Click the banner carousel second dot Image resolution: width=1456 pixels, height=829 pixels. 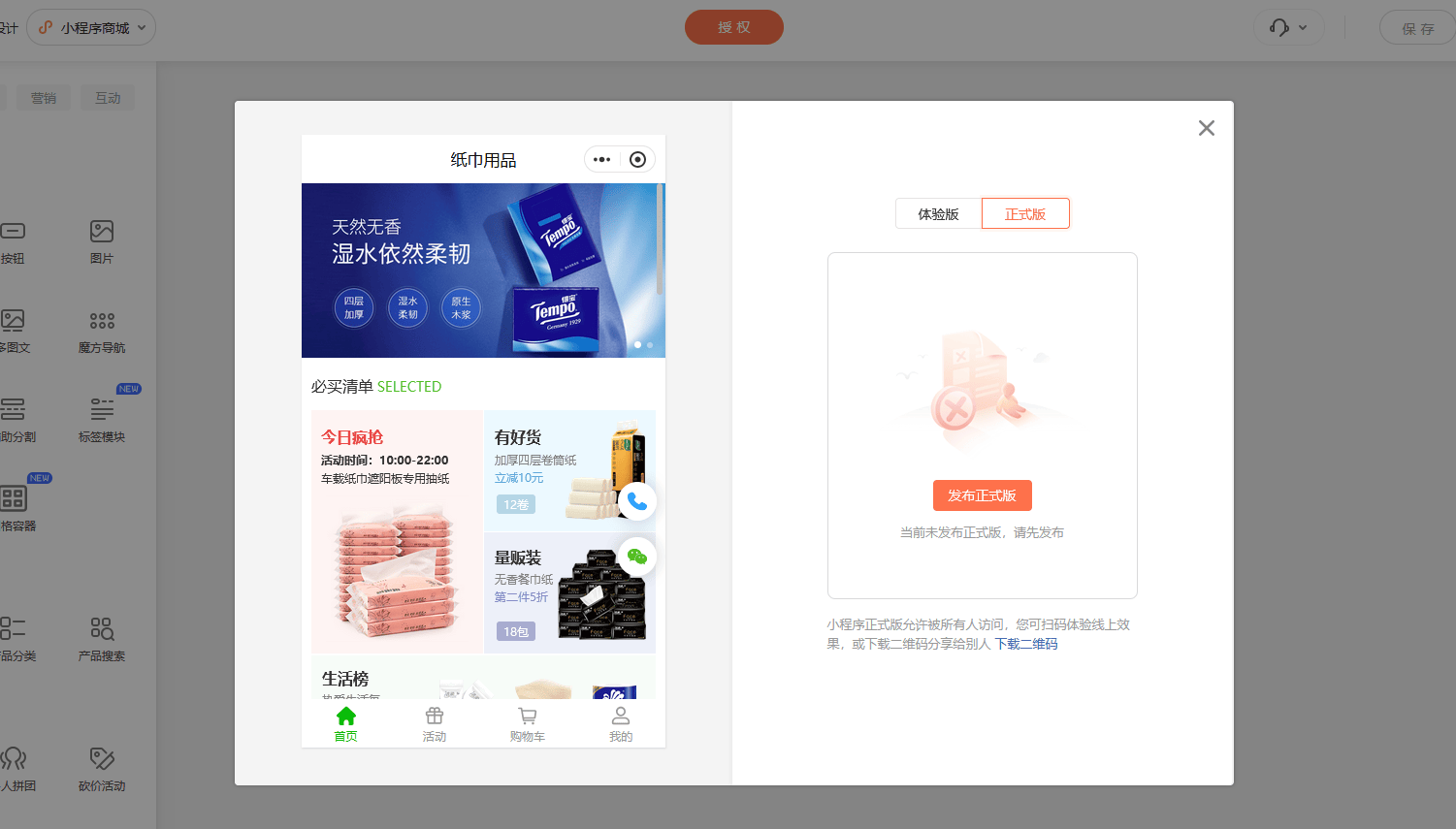[x=650, y=345]
